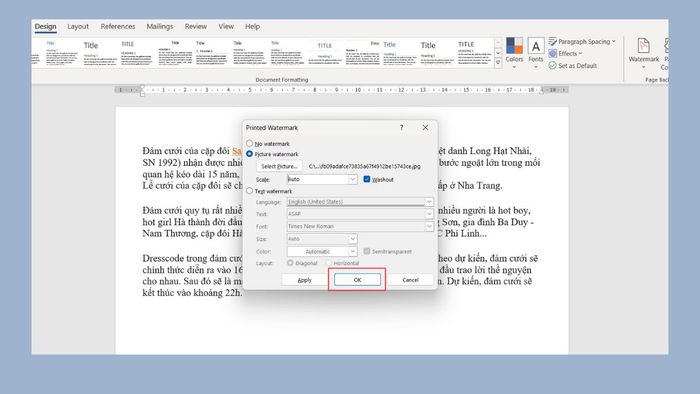Open the Help tab
700x394 pixels.
click(x=252, y=26)
